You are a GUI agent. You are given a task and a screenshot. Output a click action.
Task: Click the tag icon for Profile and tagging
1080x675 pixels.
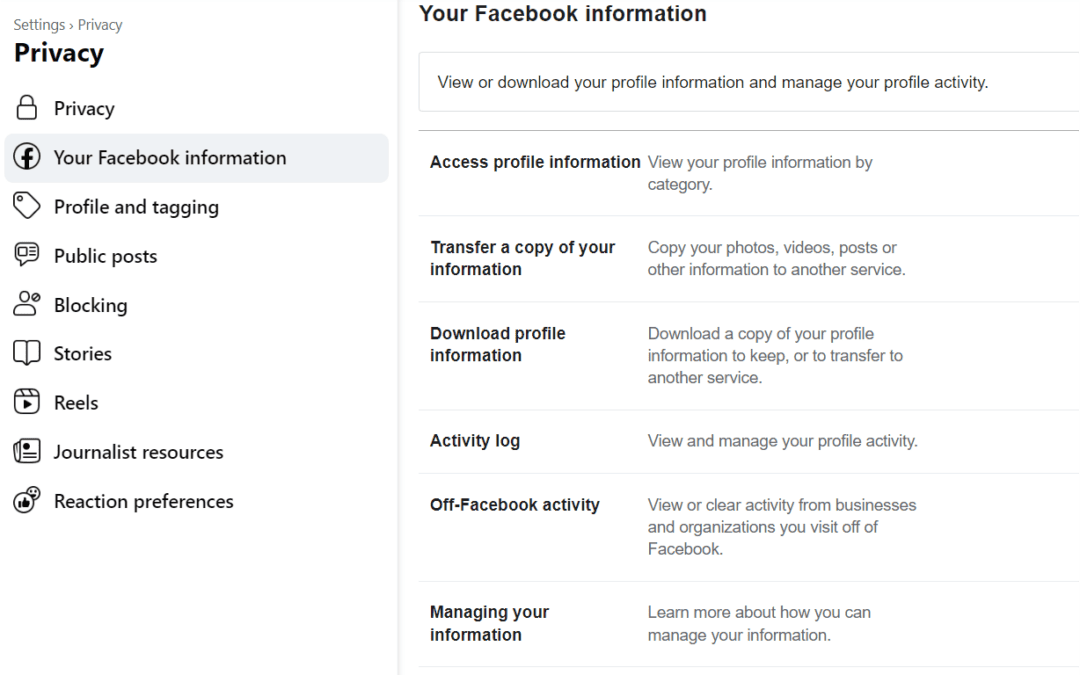pyautogui.click(x=27, y=206)
